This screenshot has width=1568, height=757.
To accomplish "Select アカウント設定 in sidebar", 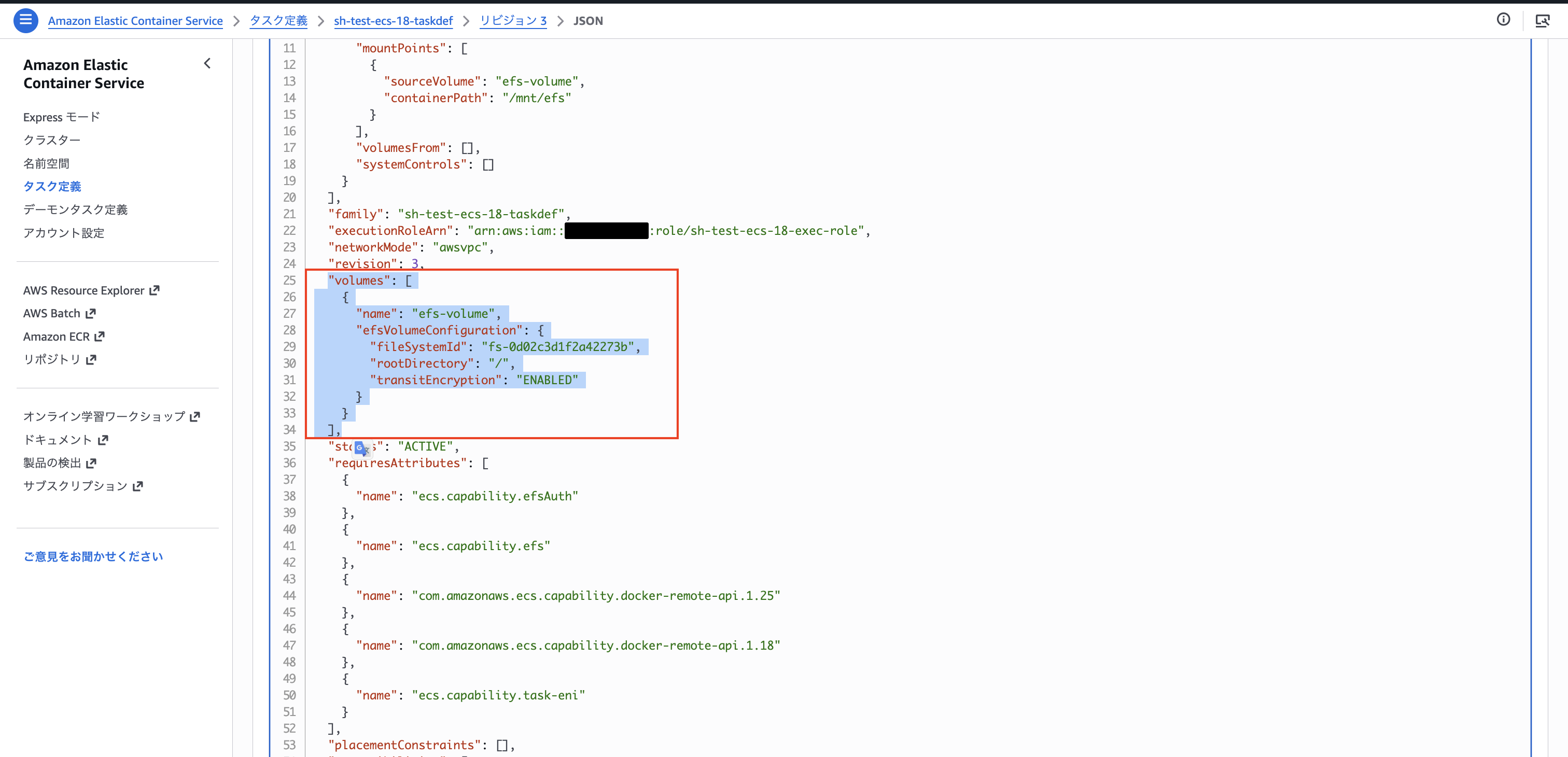I will pyautogui.click(x=63, y=232).
